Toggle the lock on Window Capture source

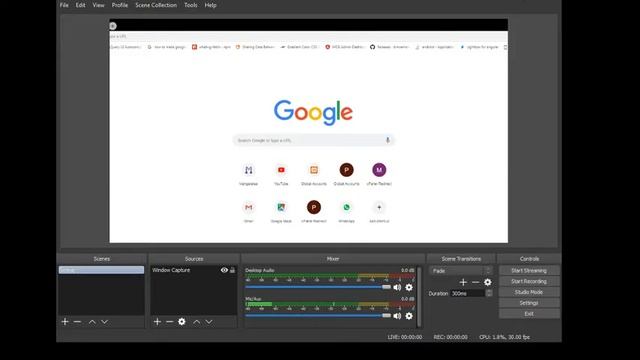coord(233,270)
